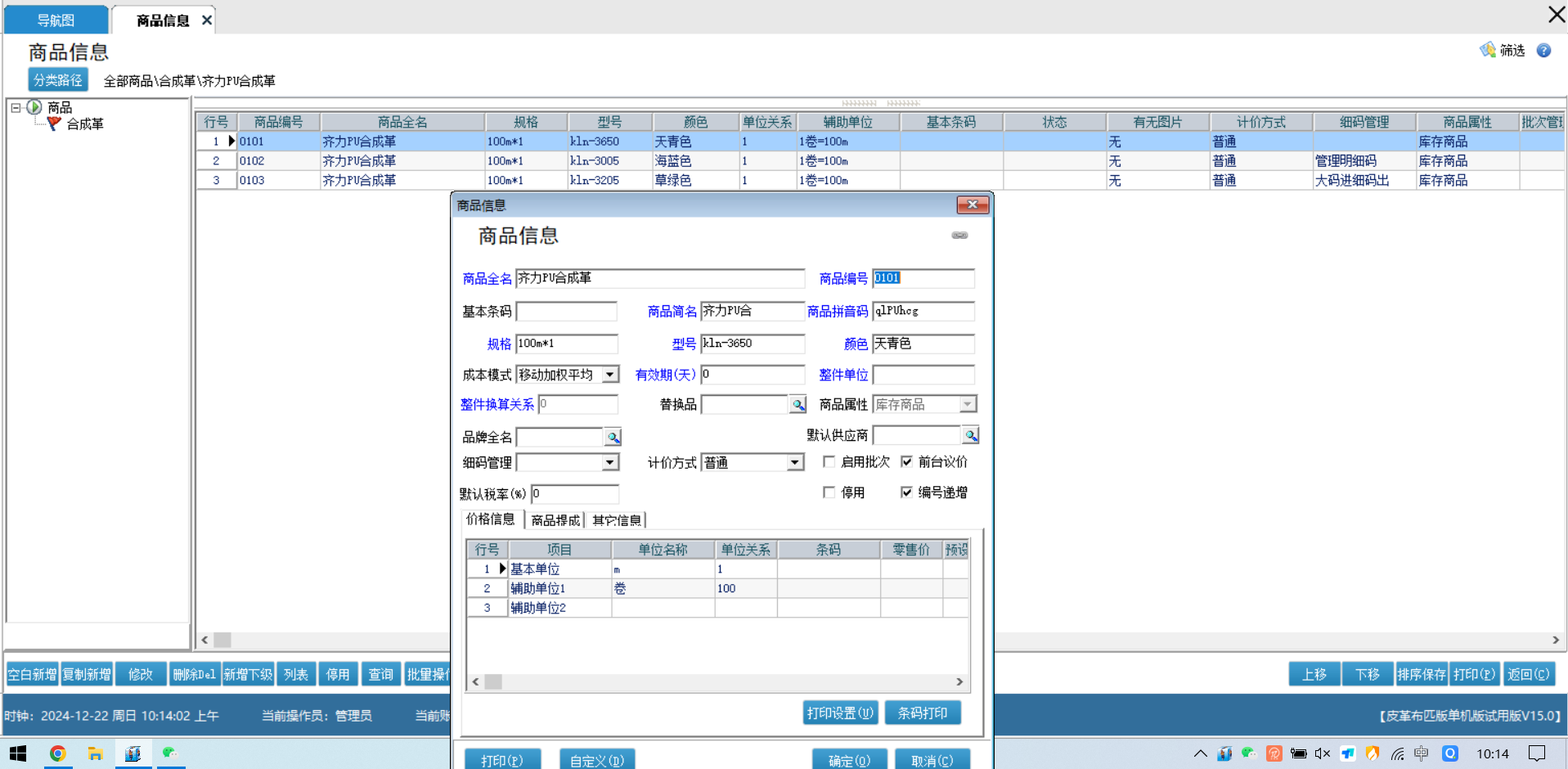This screenshot has height=769, width=1568.
Task: Click the 筛选 filter icon
Action: point(1488,51)
